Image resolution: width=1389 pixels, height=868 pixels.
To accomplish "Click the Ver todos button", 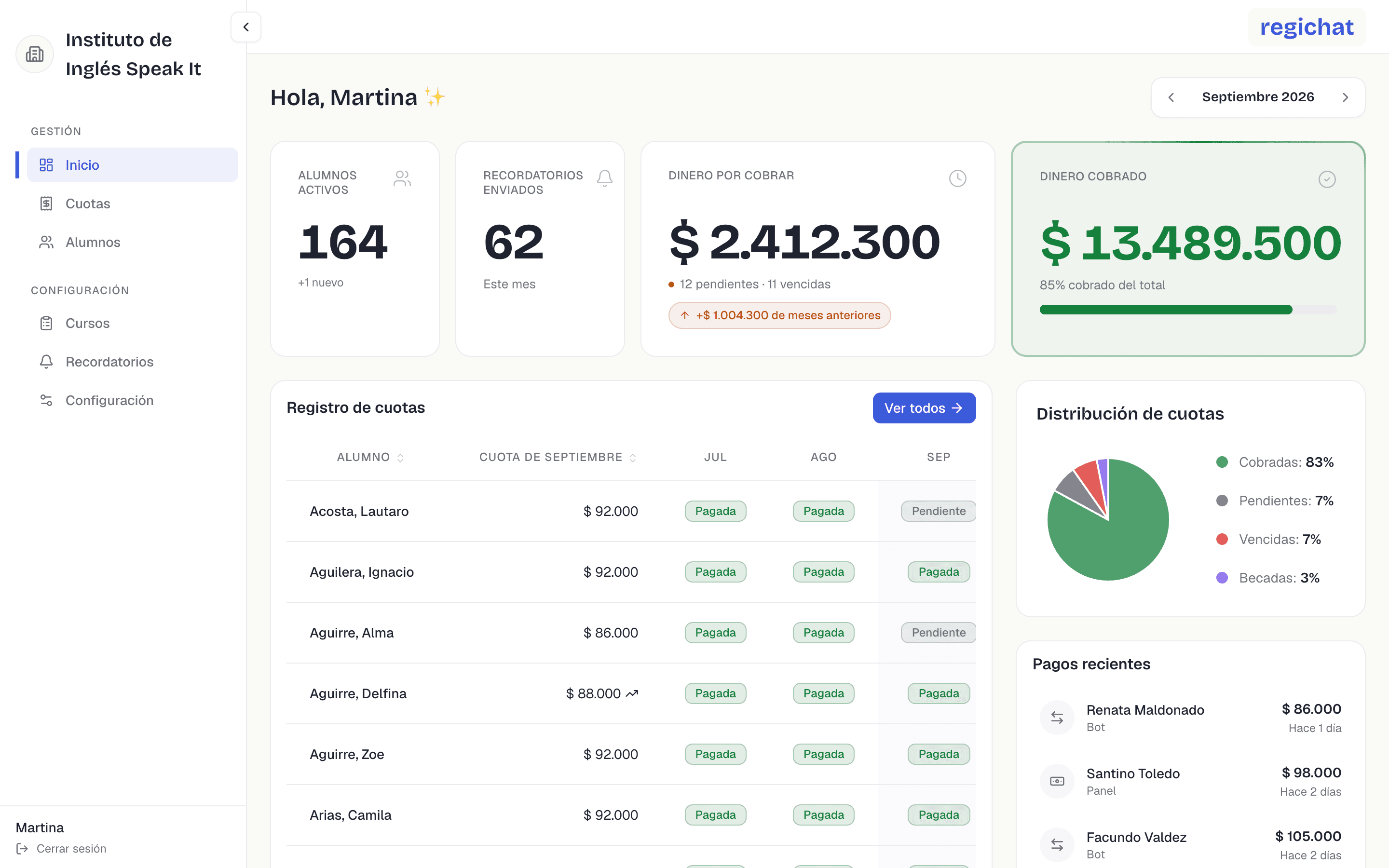I will (924, 408).
